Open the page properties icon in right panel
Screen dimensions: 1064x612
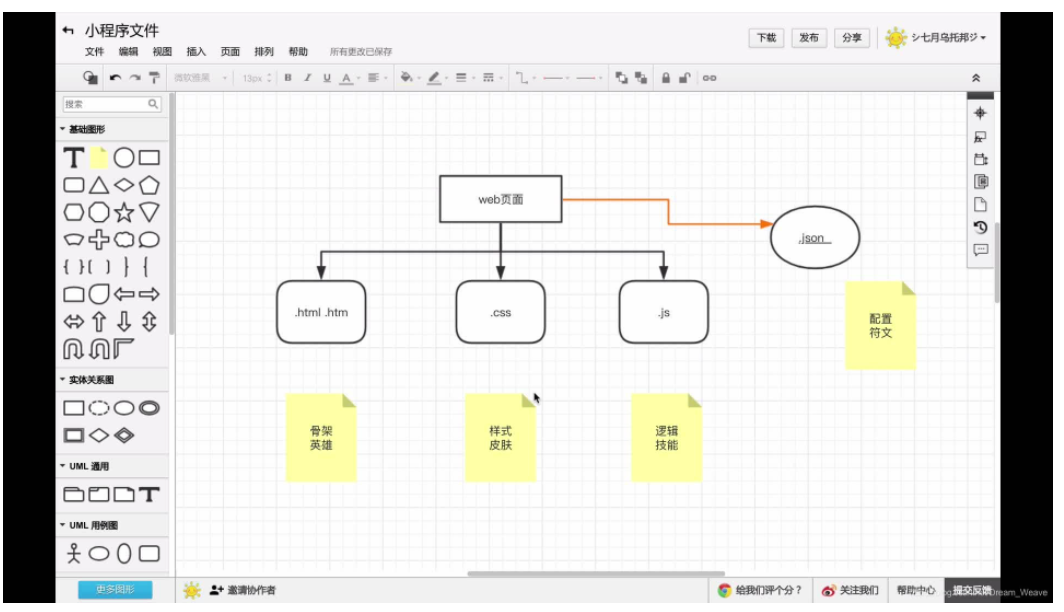[x=980, y=204]
